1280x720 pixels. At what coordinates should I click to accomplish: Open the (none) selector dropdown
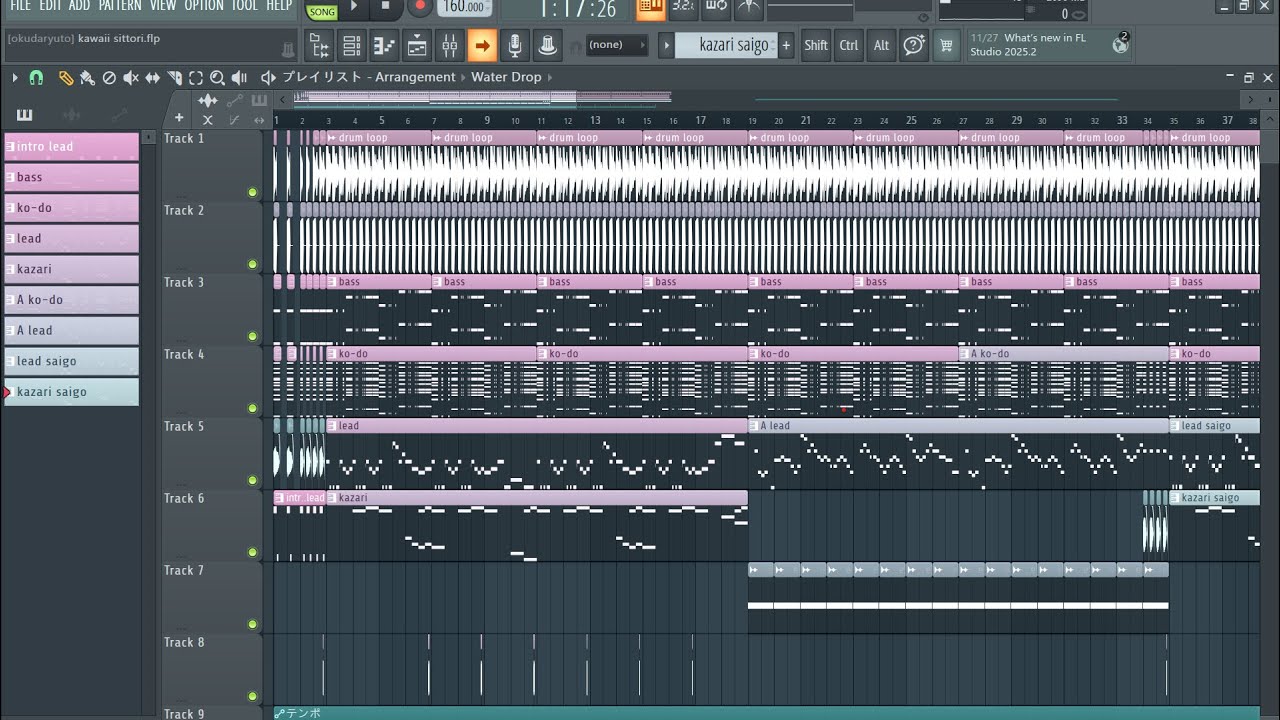[615, 45]
